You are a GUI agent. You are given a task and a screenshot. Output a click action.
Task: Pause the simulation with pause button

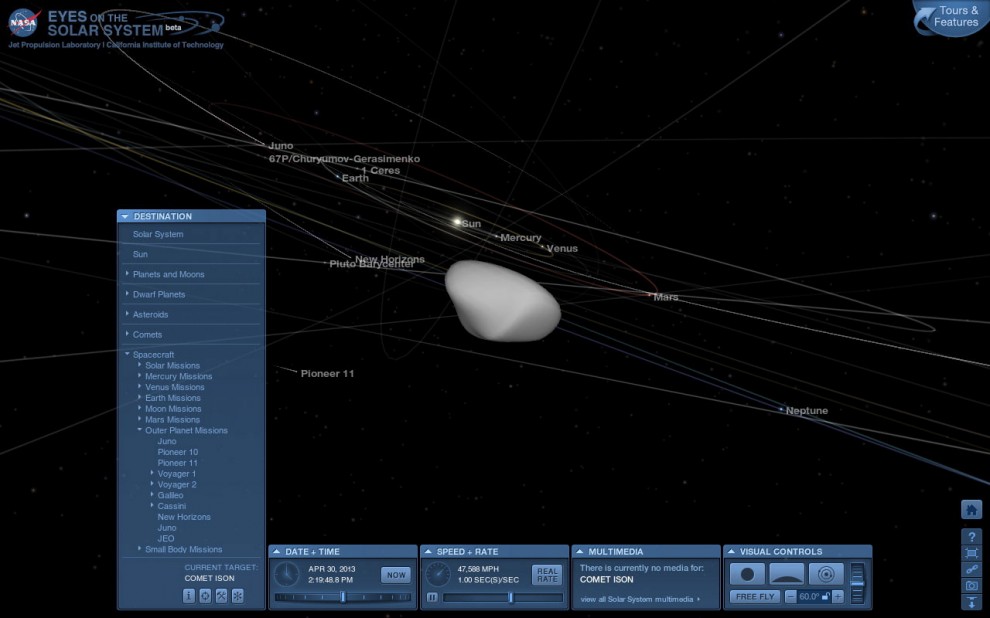click(x=432, y=597)
